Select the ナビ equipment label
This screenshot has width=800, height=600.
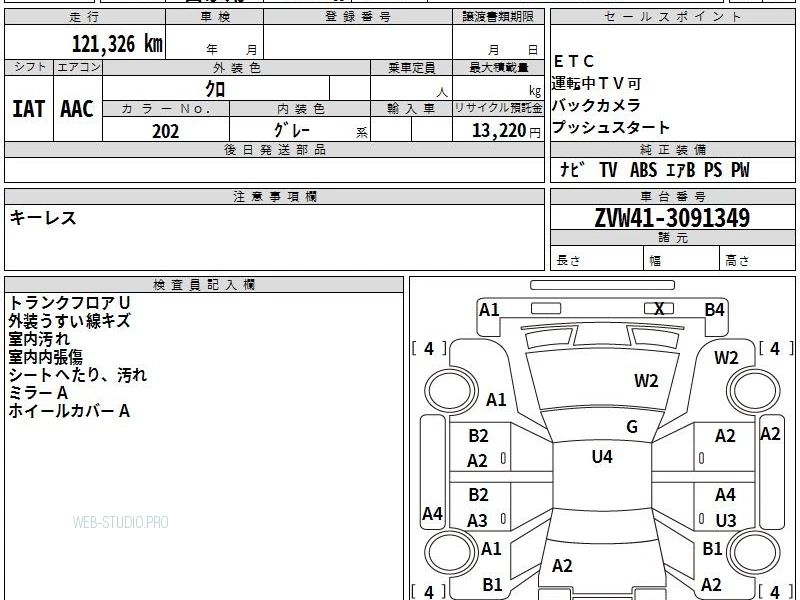coord(571,169)
